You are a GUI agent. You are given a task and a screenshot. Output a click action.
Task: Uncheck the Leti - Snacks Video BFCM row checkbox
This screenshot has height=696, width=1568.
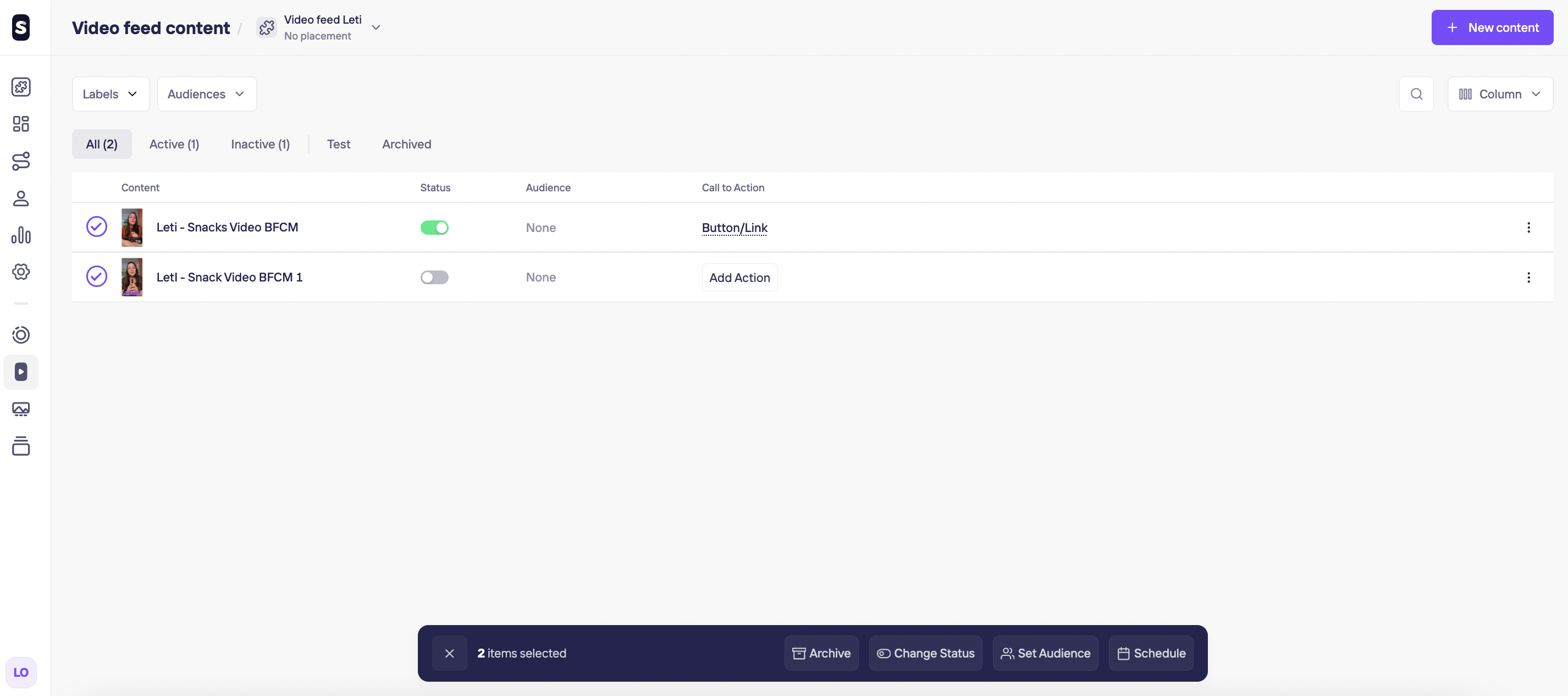pyautogui.click(x=96, y=227)
